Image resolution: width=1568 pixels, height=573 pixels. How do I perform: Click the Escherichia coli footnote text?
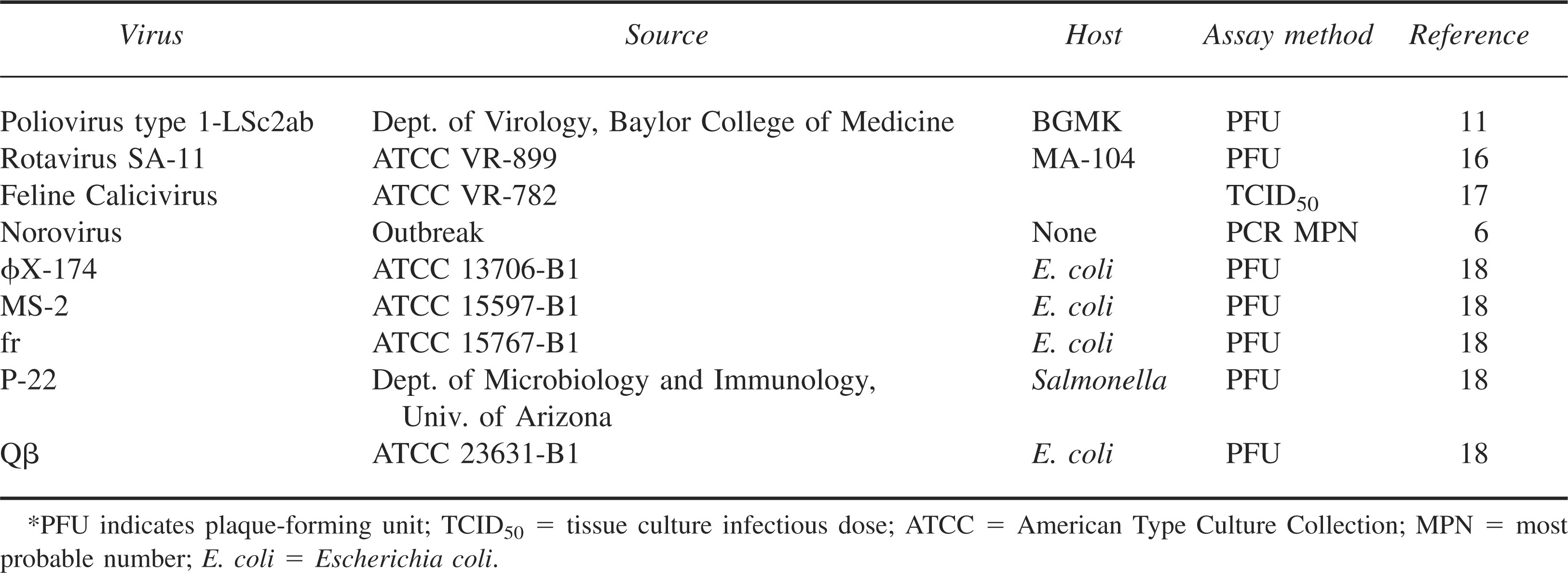[406, 559]
